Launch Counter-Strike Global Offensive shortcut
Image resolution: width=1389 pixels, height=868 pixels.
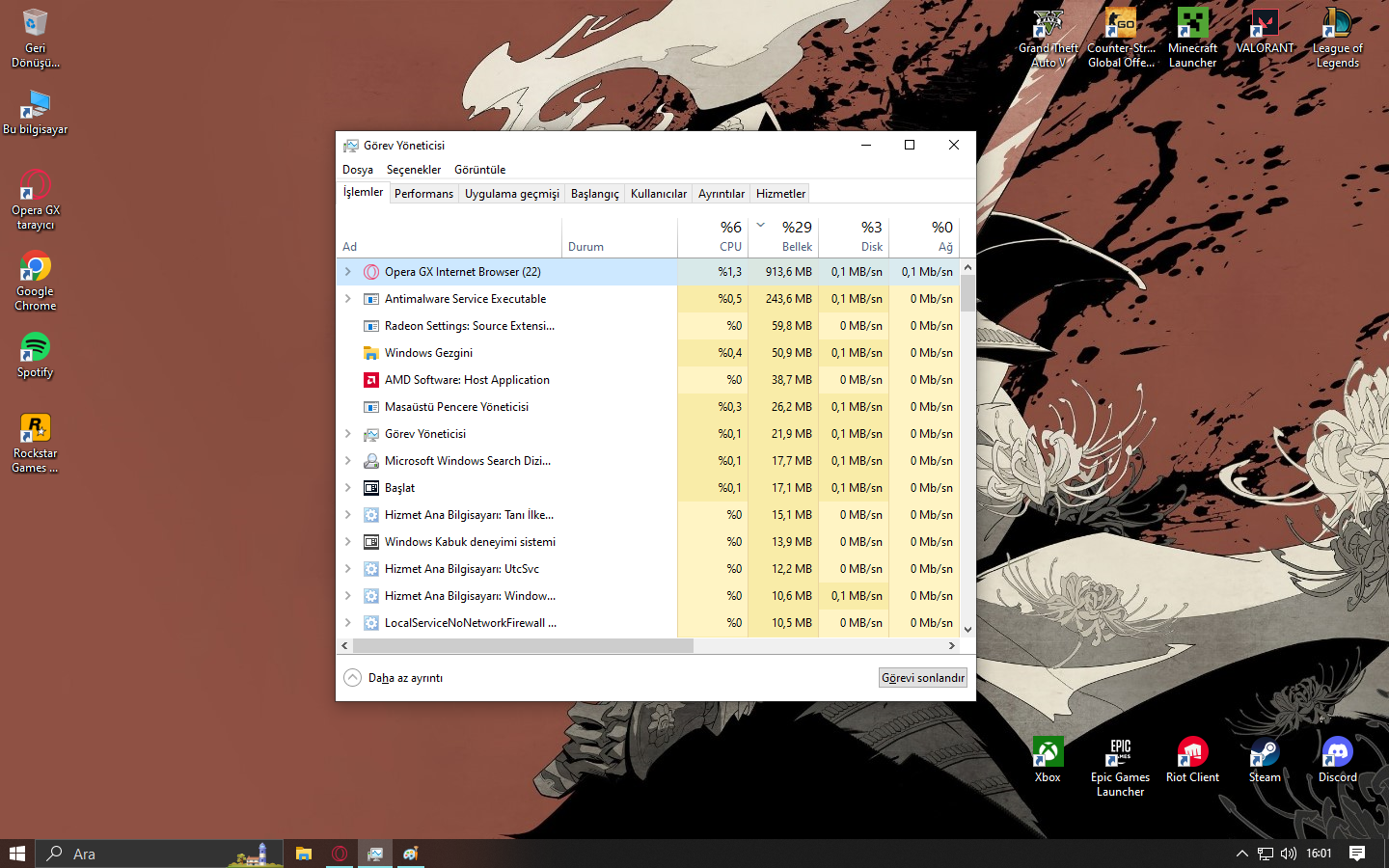(1121, 39)
